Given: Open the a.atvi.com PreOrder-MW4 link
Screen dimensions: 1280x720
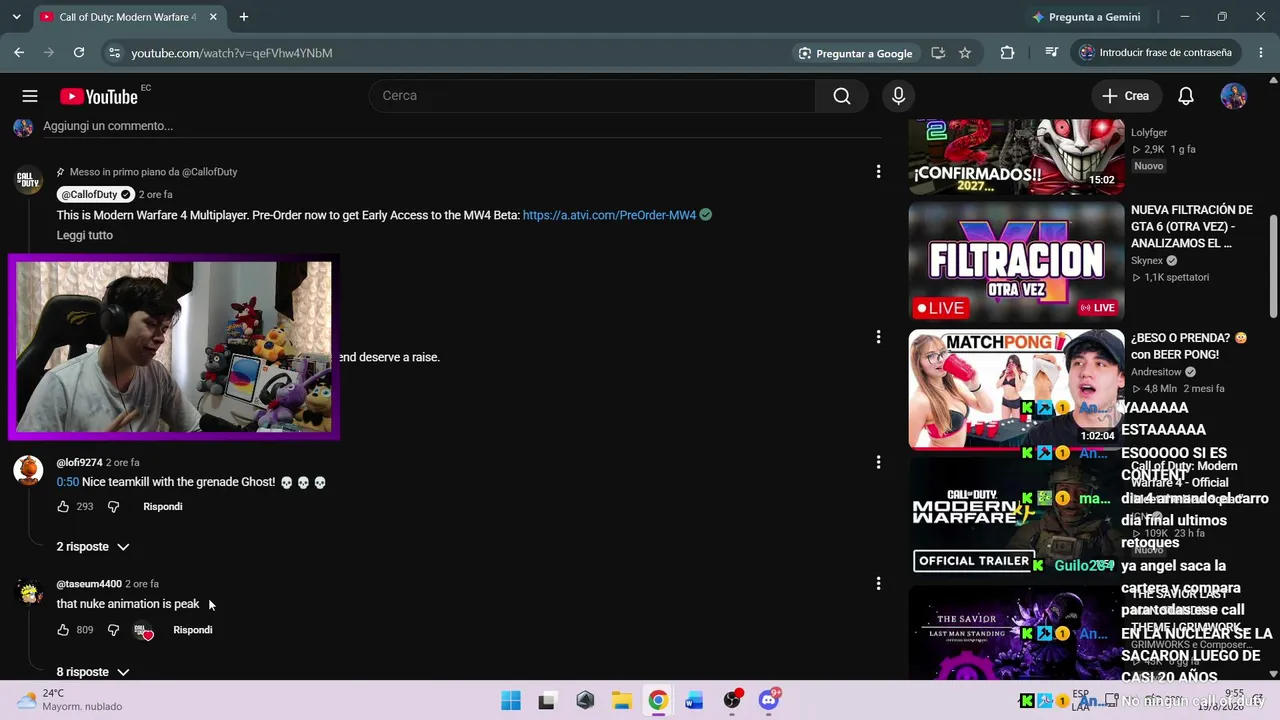Looking at the screenshot, I should pyautogui.click(x=609, y=215).
